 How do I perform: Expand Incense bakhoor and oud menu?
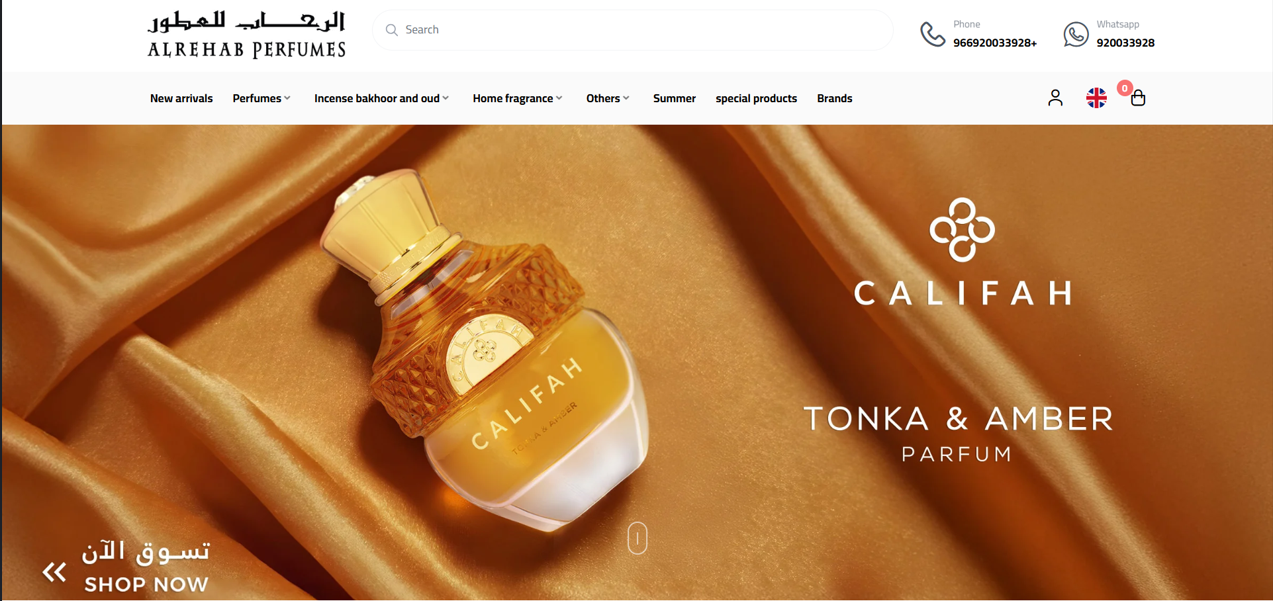(382, 98)
